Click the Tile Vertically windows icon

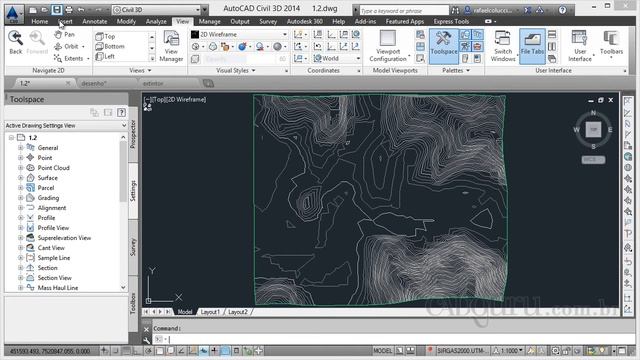tap(552, 47)
